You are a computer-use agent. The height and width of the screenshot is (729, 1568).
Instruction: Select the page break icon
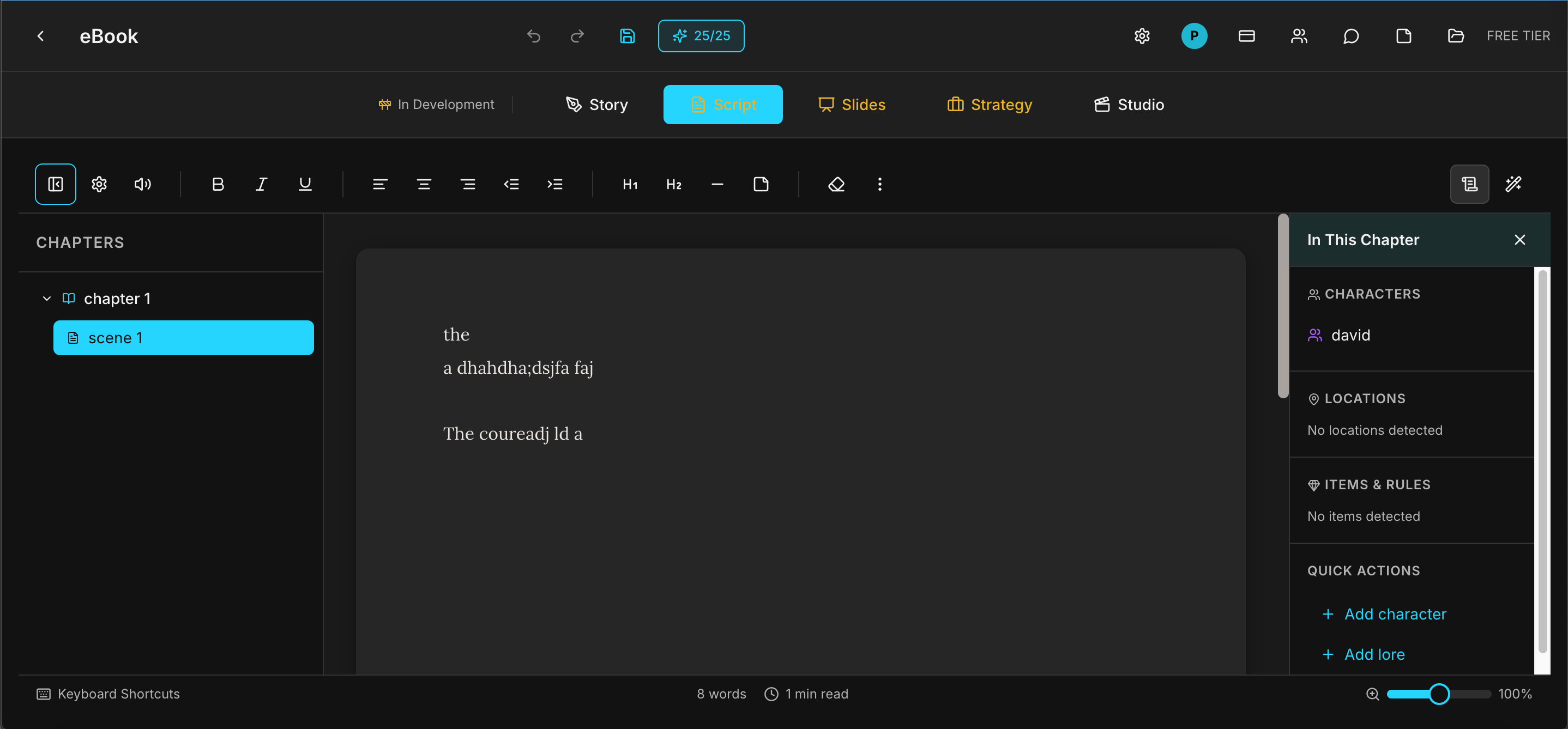(x=760, y=184)
